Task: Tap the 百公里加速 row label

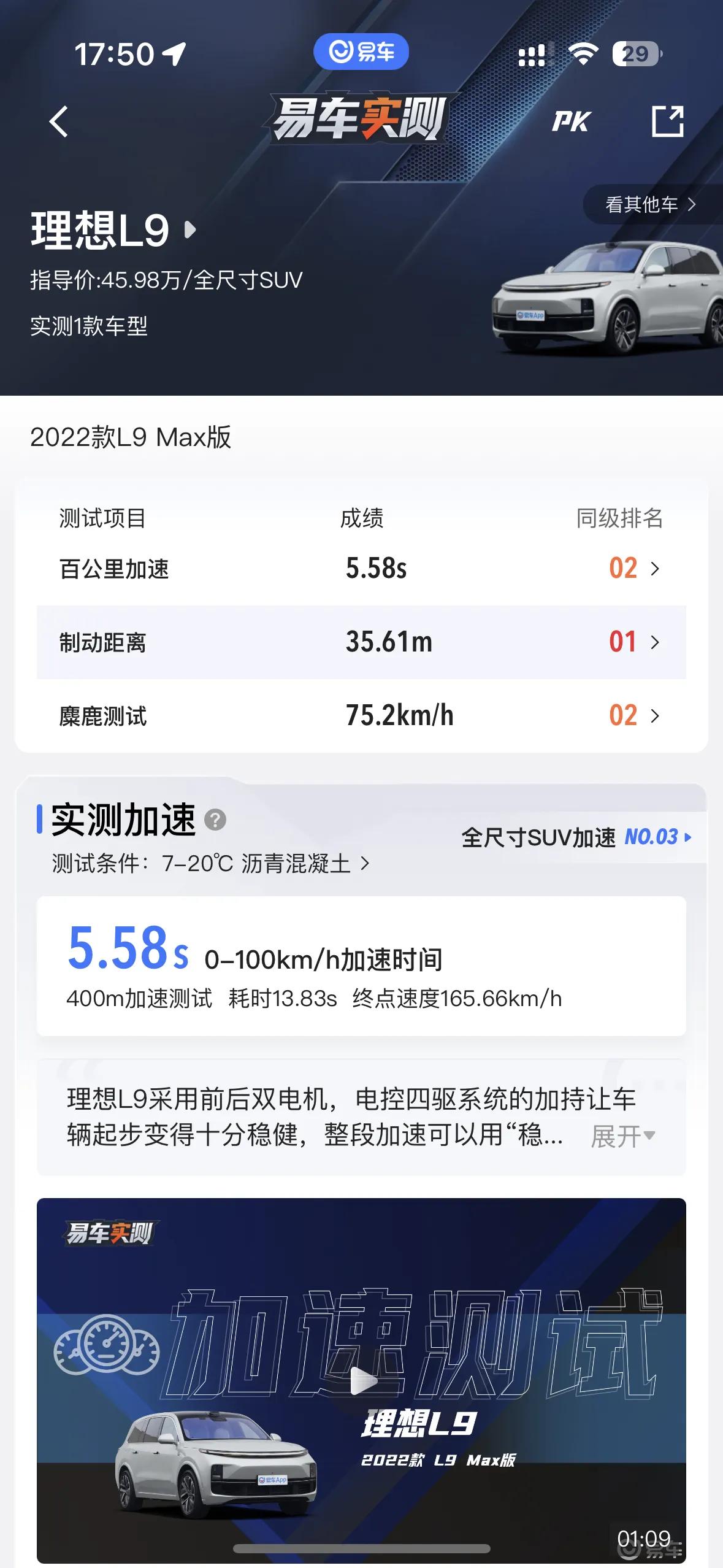Action: [114, 569]
